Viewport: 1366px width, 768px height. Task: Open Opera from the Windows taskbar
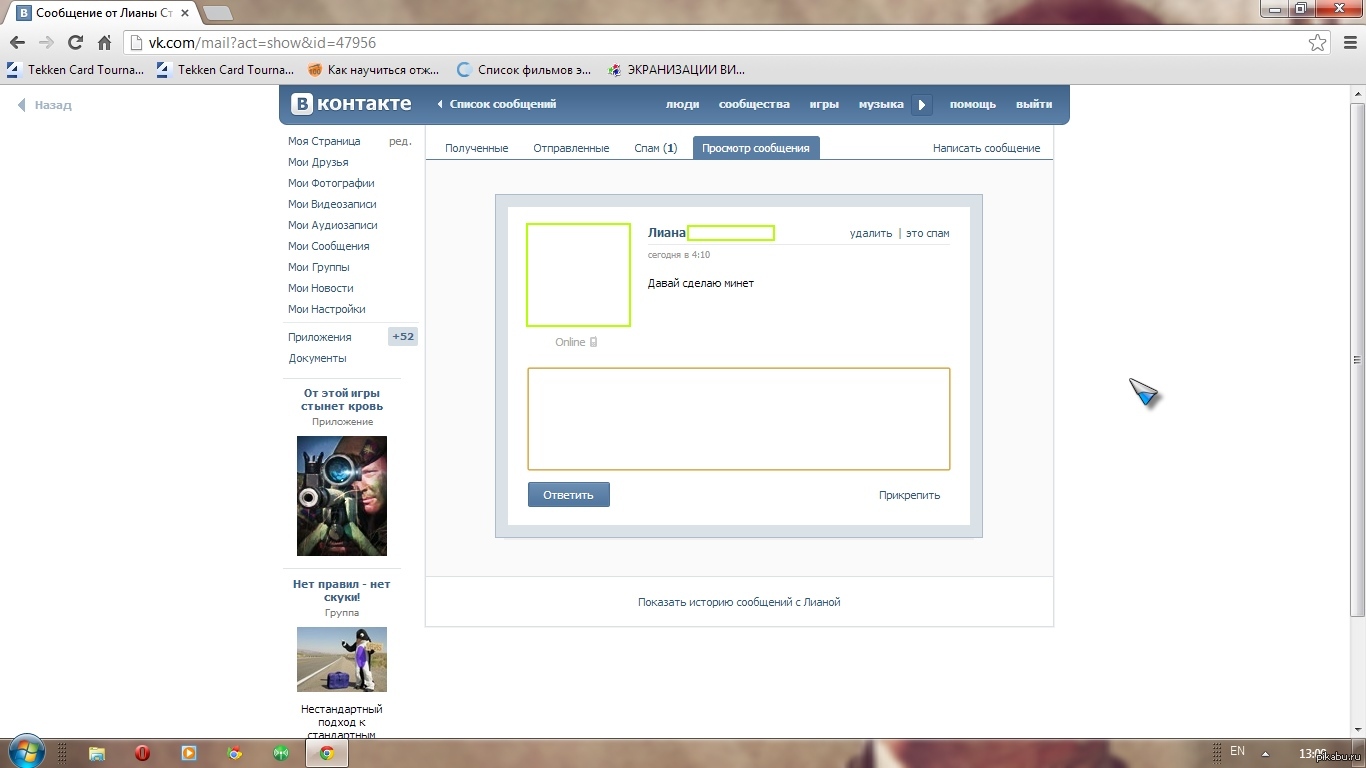[142, 753]
